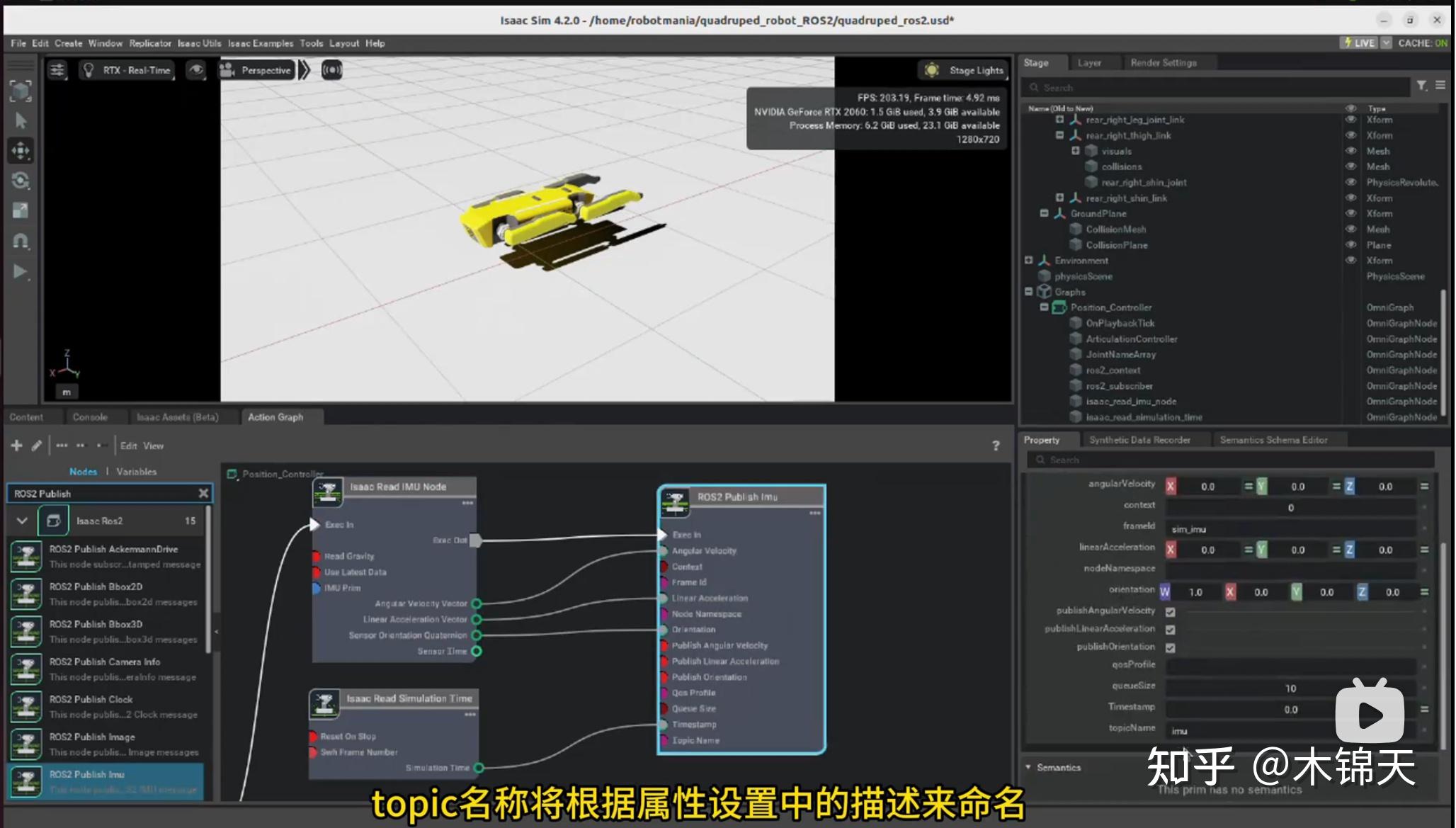Disable the publishOrientation checkbox

[x=1171, y=647]
